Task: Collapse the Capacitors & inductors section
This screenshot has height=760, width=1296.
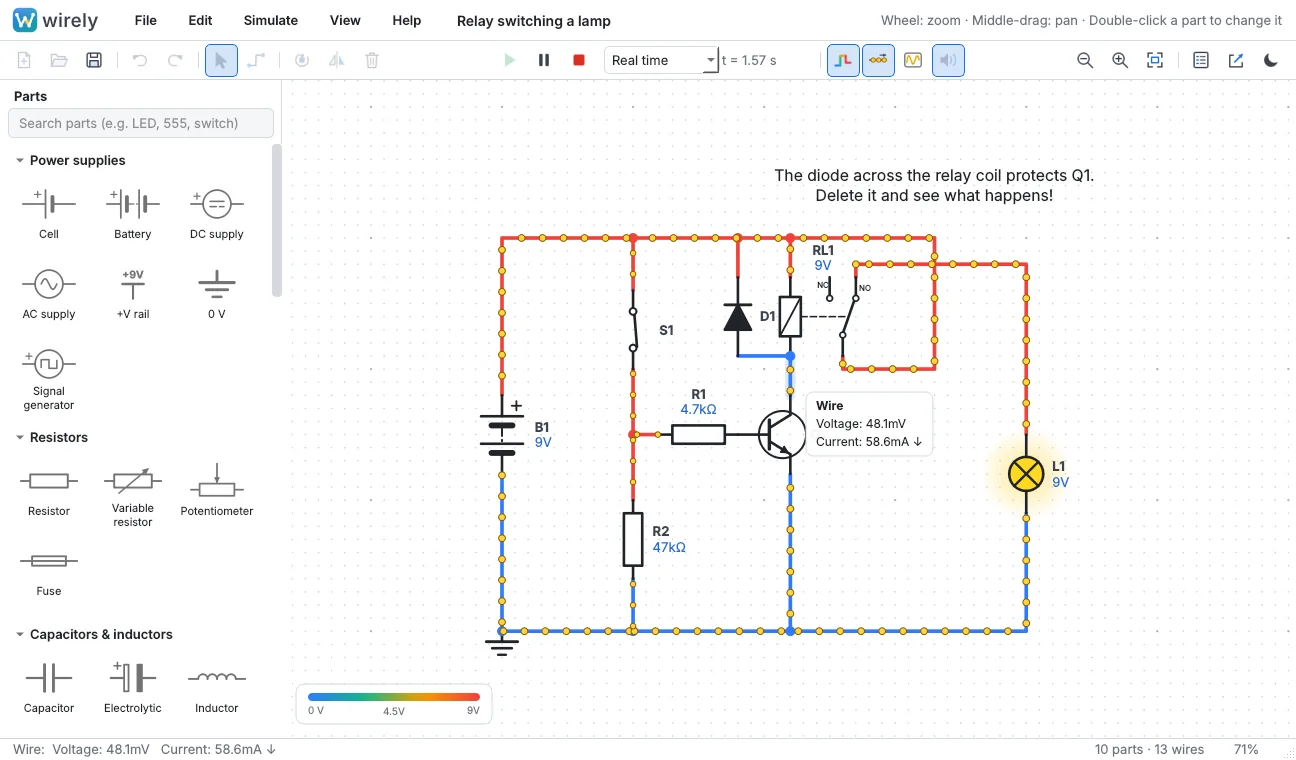Action: coord(93,634)
